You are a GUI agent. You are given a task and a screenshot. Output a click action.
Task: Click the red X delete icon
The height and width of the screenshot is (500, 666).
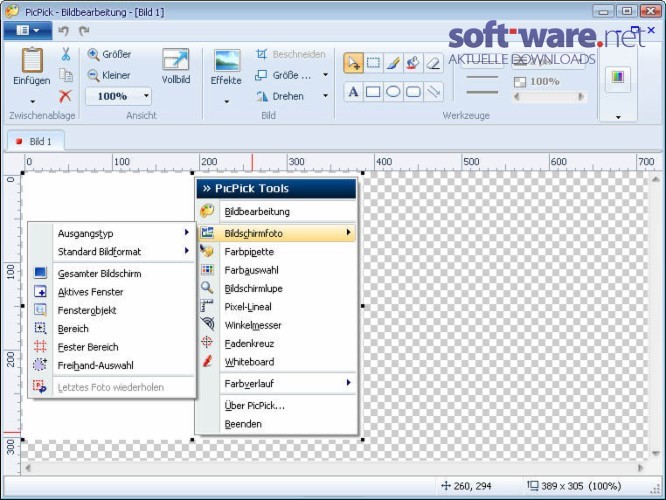65,96
